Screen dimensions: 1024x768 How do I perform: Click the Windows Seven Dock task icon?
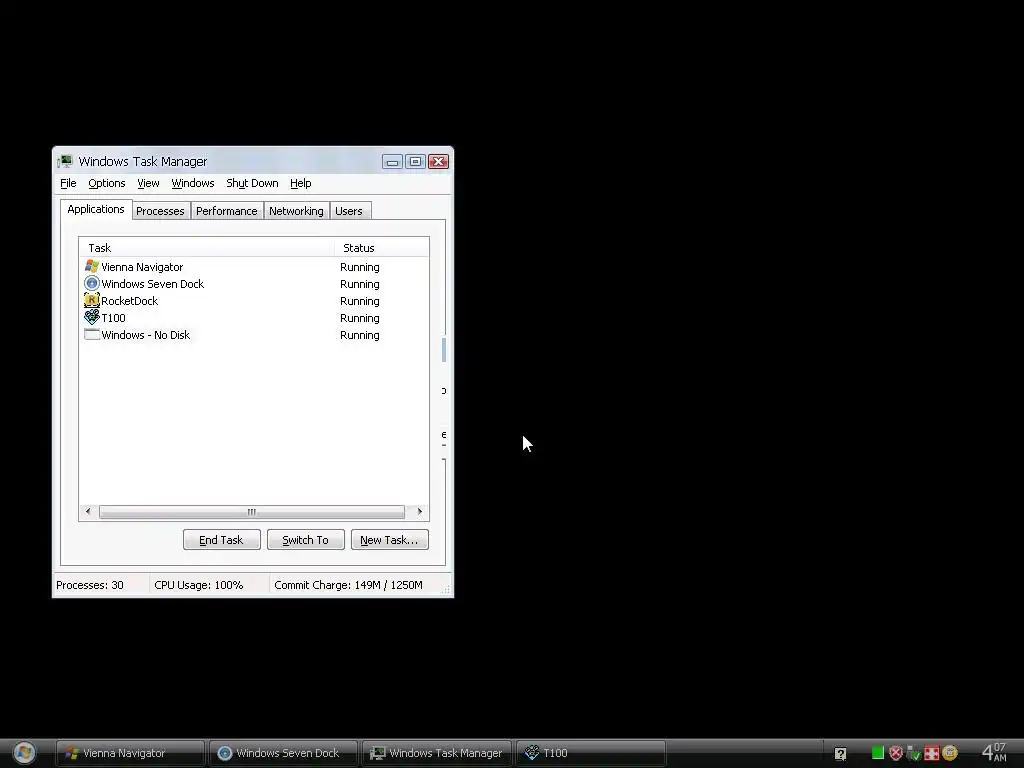[91, 283]
